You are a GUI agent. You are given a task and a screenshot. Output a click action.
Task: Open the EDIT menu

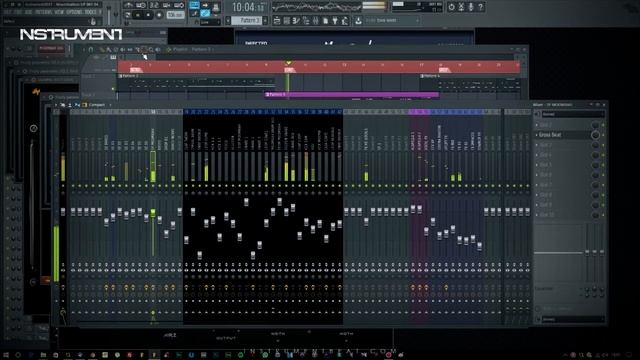tap(18, 12)
